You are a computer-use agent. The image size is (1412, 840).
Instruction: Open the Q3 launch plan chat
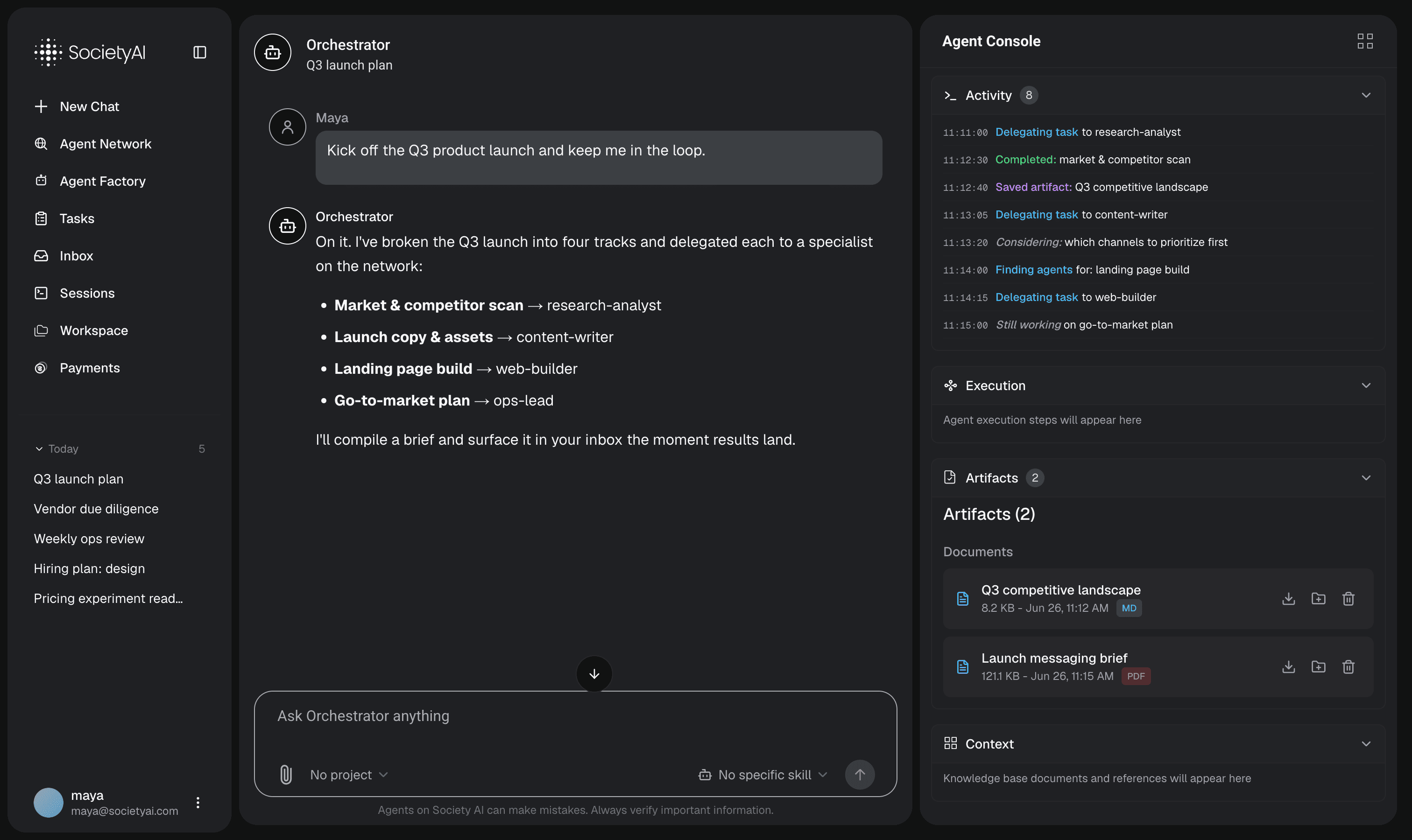click(x=78, y=479)
